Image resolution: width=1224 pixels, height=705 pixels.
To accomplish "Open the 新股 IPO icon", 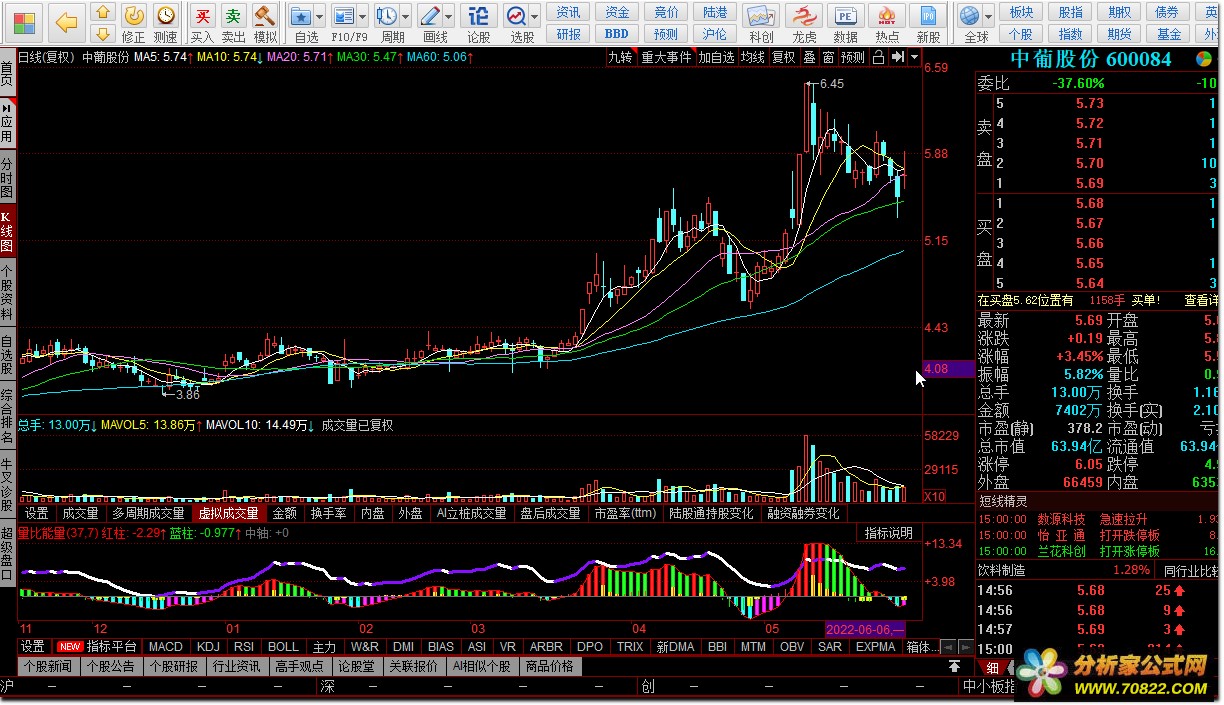I will pos(929,16).
